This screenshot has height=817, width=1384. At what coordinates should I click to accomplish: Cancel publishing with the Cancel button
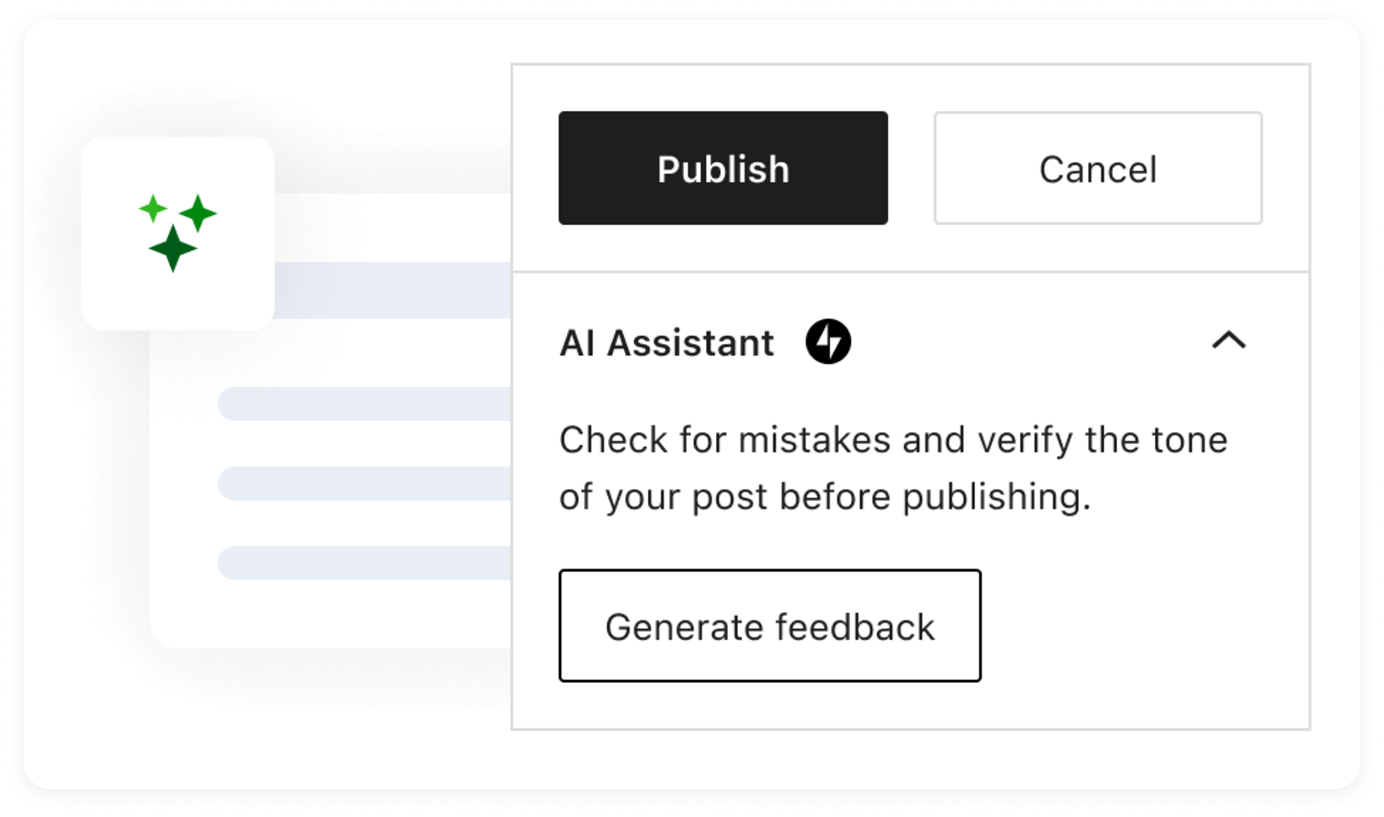pos(1098,168)
